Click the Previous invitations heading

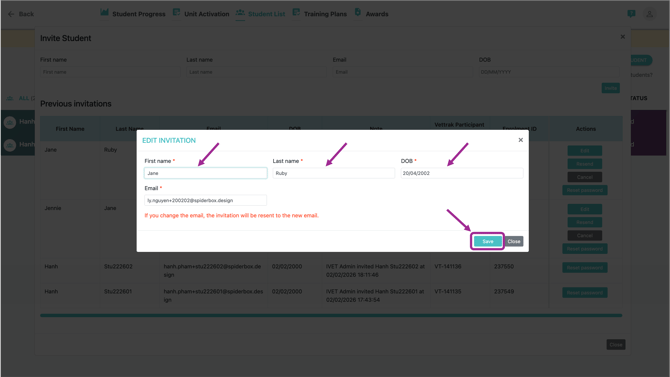point(76,104)
